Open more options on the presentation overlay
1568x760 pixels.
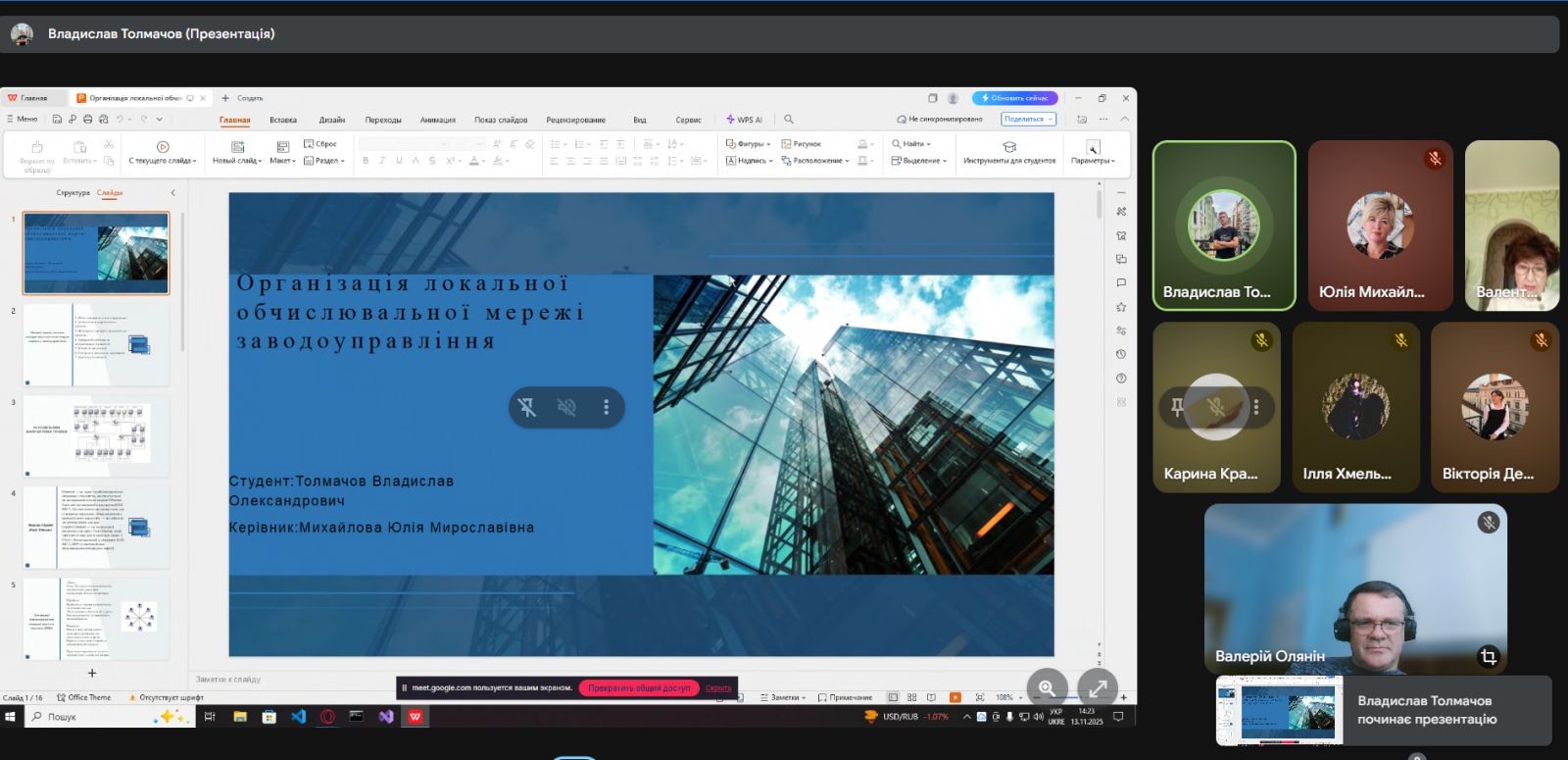tap(606, 407)
